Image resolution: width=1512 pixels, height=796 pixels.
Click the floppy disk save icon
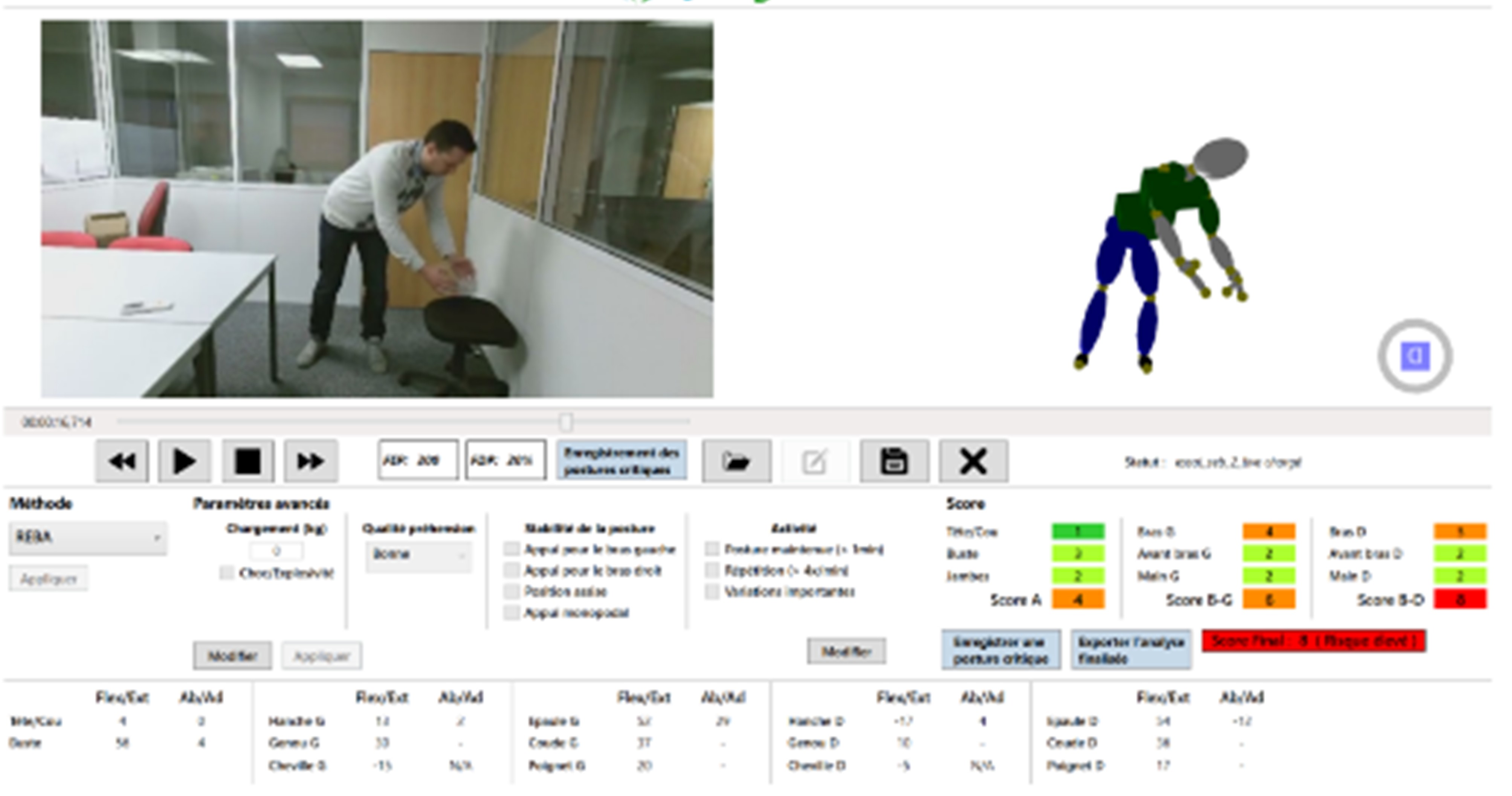[894, 462]
